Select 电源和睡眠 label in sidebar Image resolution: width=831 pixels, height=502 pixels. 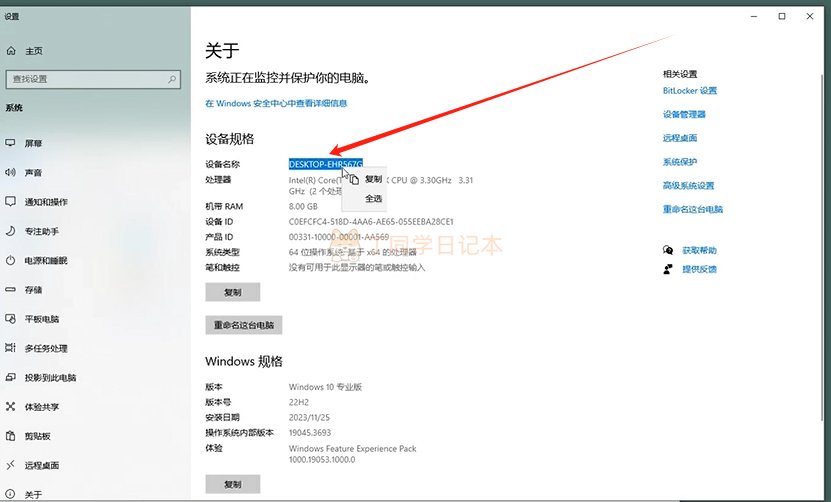click(x=46, y=260)
